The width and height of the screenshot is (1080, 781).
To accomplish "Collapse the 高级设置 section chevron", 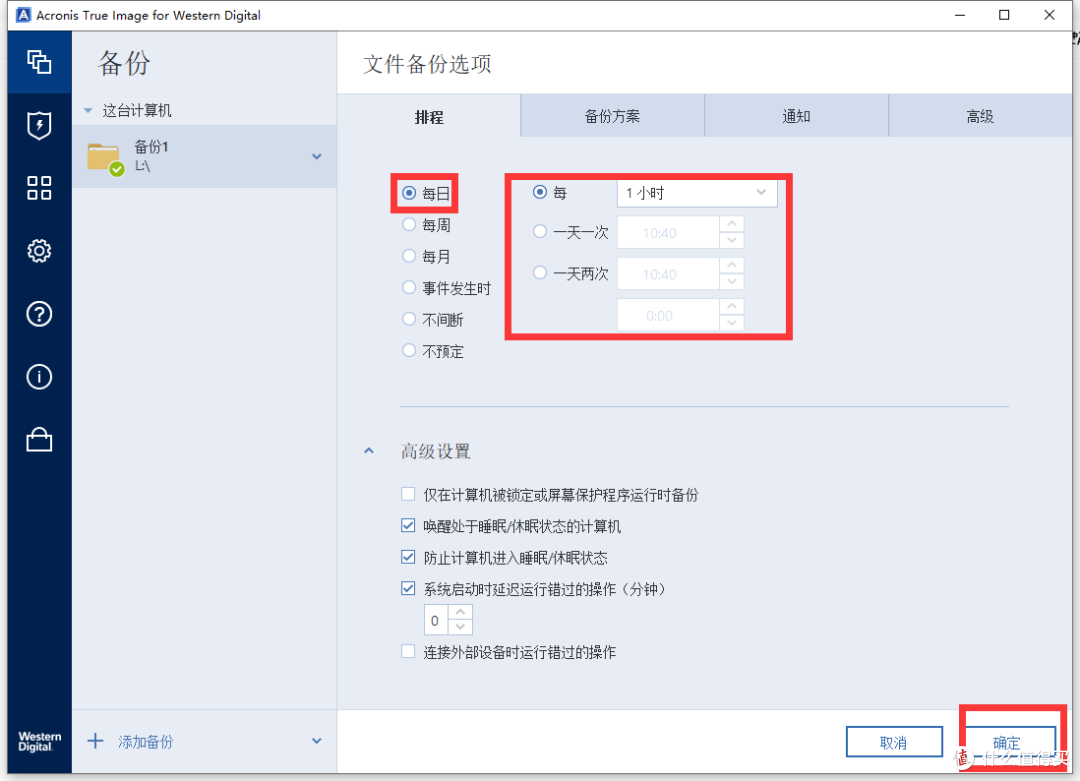I will coord(369,451).
